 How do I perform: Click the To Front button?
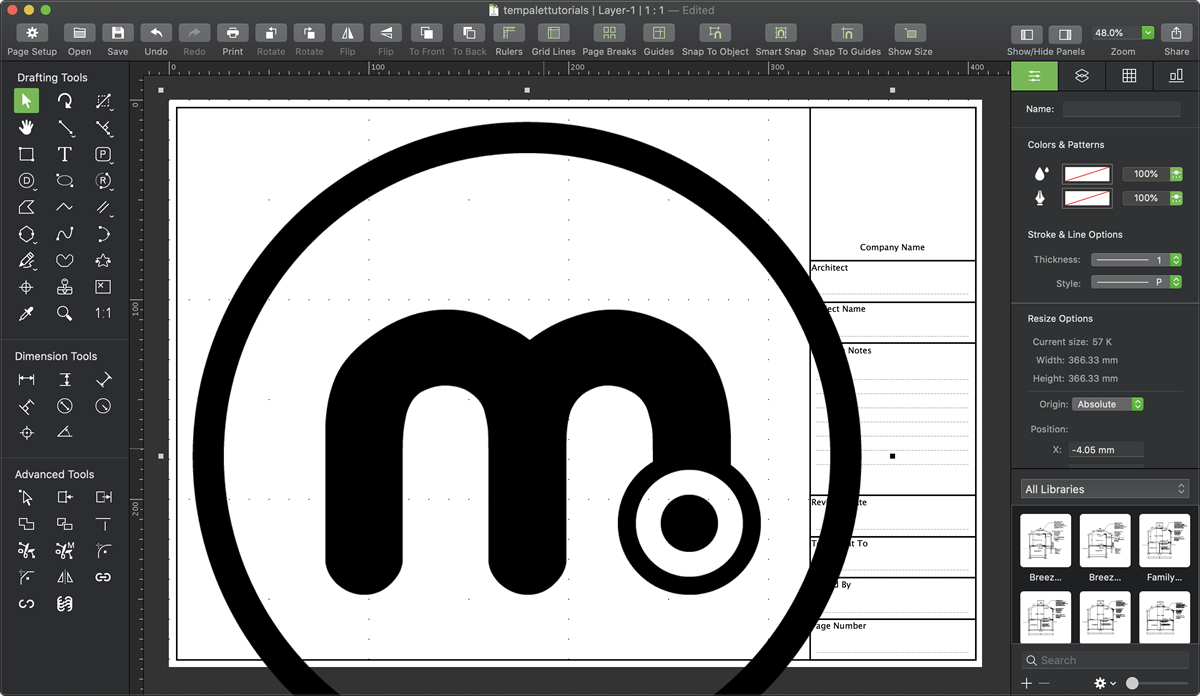(427, 33)
